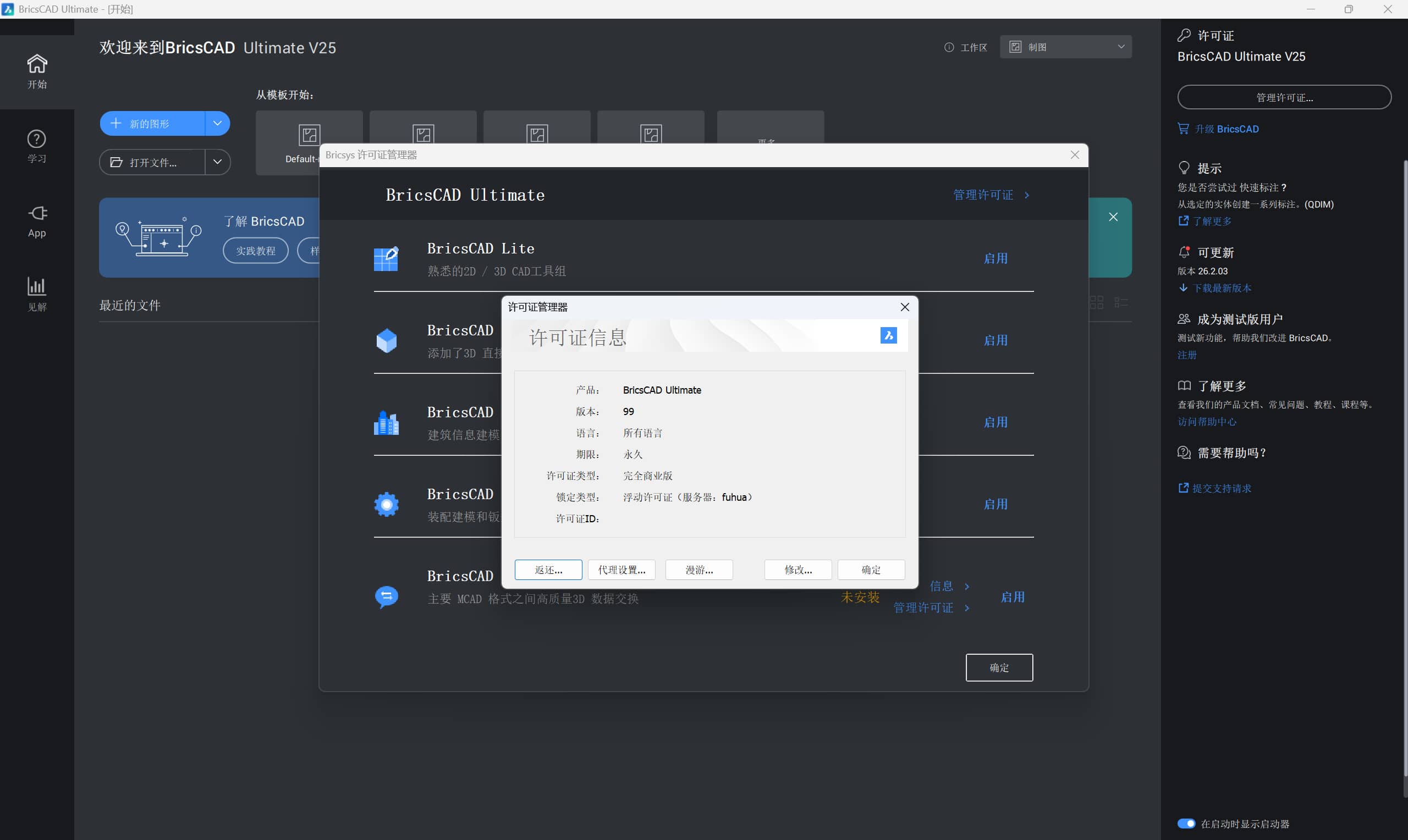This screenshot has height=840, width=1408.
Task: Click the 返还 button
Action: tap(548, 570)
